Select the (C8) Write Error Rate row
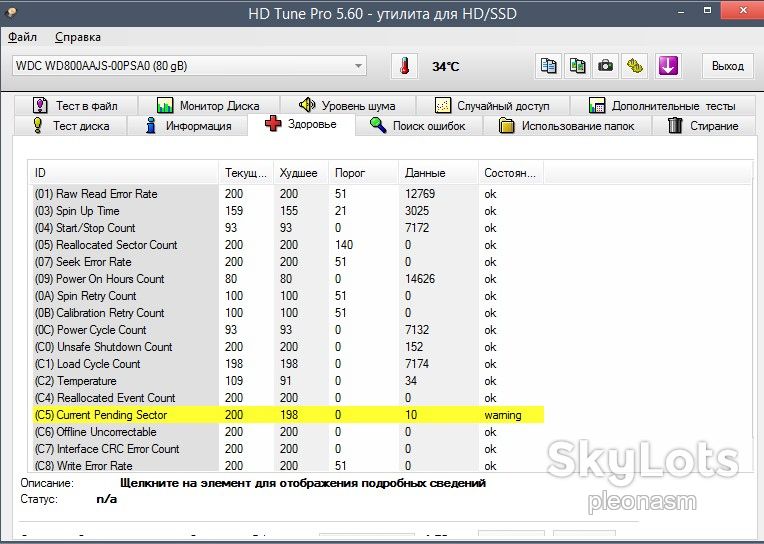The height and width of the screenshot is (544, 764). (x=288, y=466)
